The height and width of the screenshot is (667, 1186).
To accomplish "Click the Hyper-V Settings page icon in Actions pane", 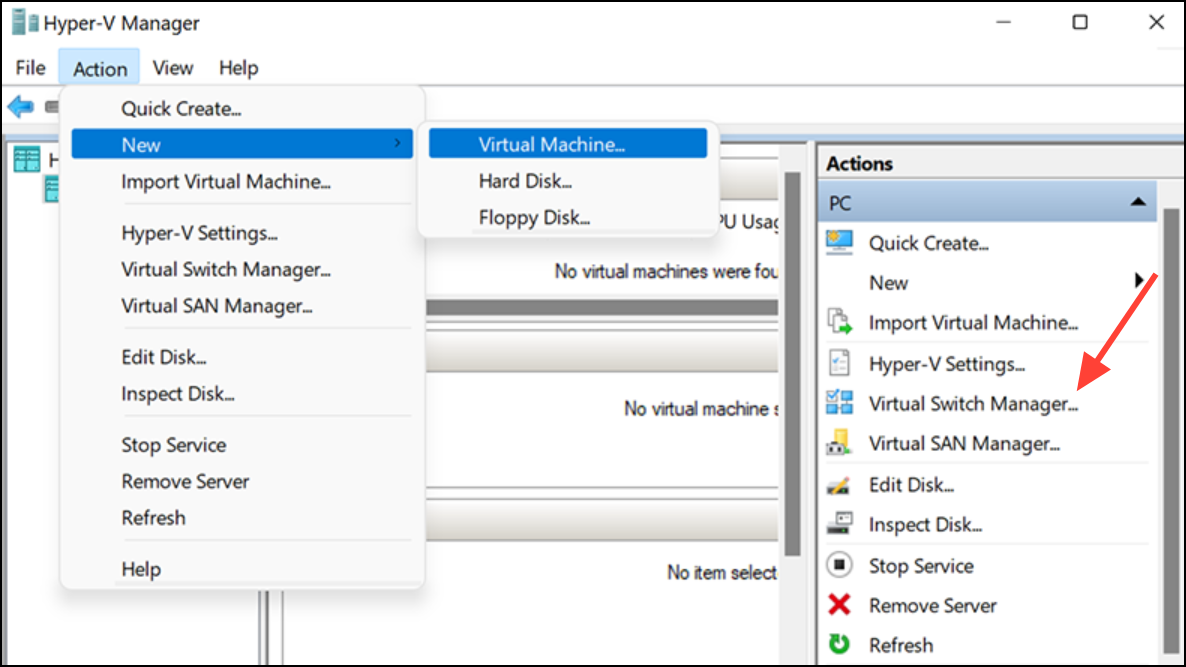I will [839, 363].
